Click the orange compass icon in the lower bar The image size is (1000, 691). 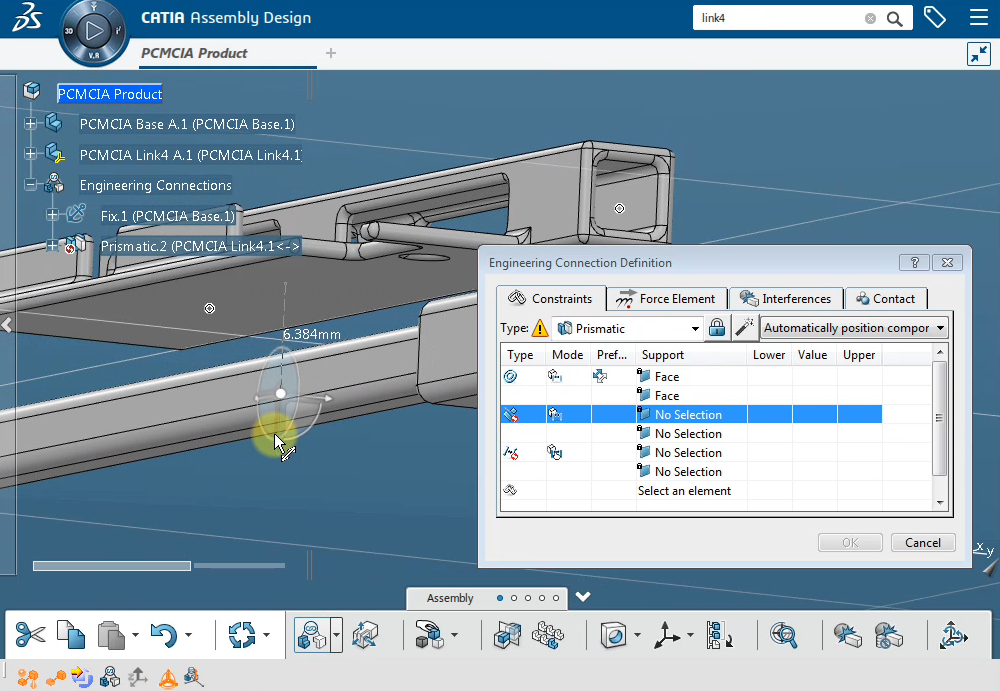click(168, 678)
